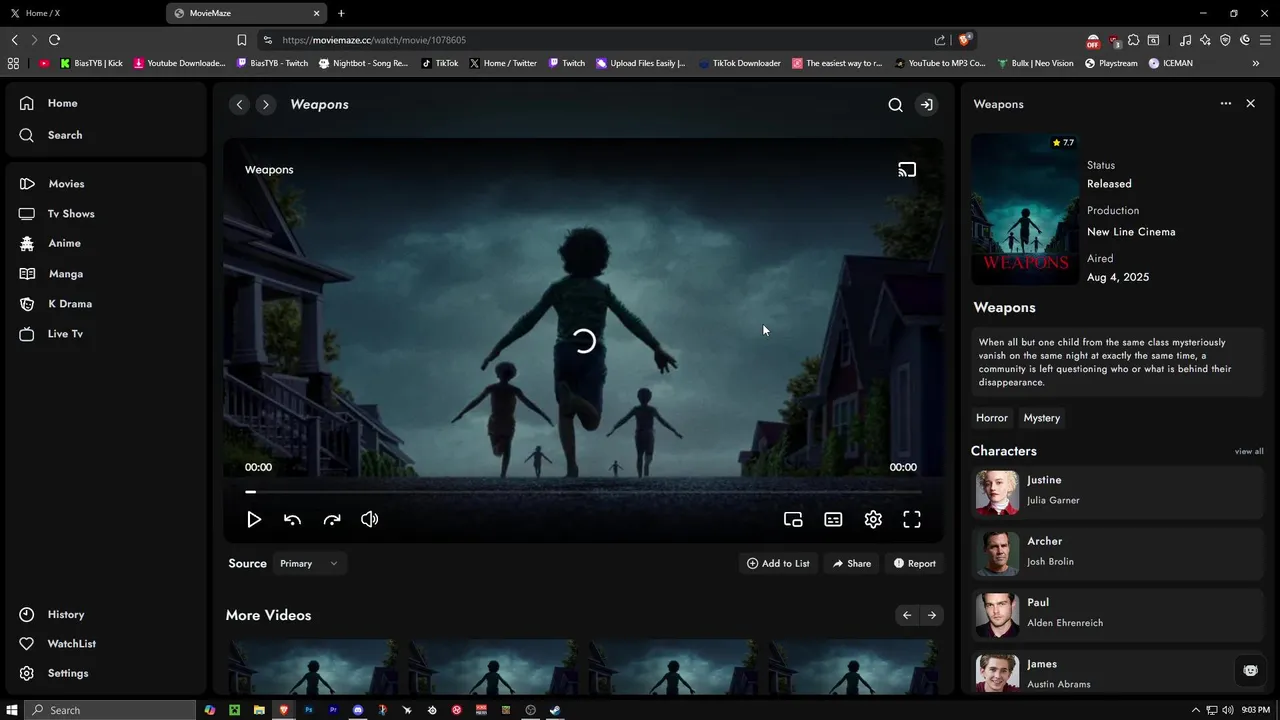This screenshot has width=1280, height=720.
Task: Open the first More Videos thumbnail
Action: pyautogui.click(x=314, y=666)
